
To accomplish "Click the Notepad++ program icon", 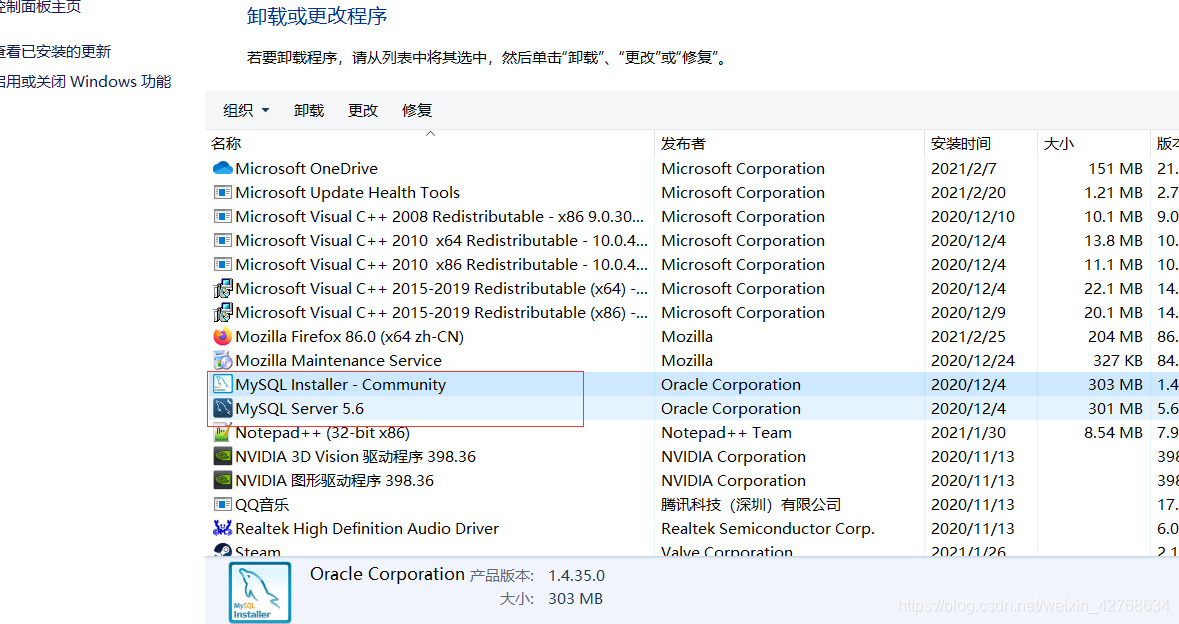I will 222,432.
